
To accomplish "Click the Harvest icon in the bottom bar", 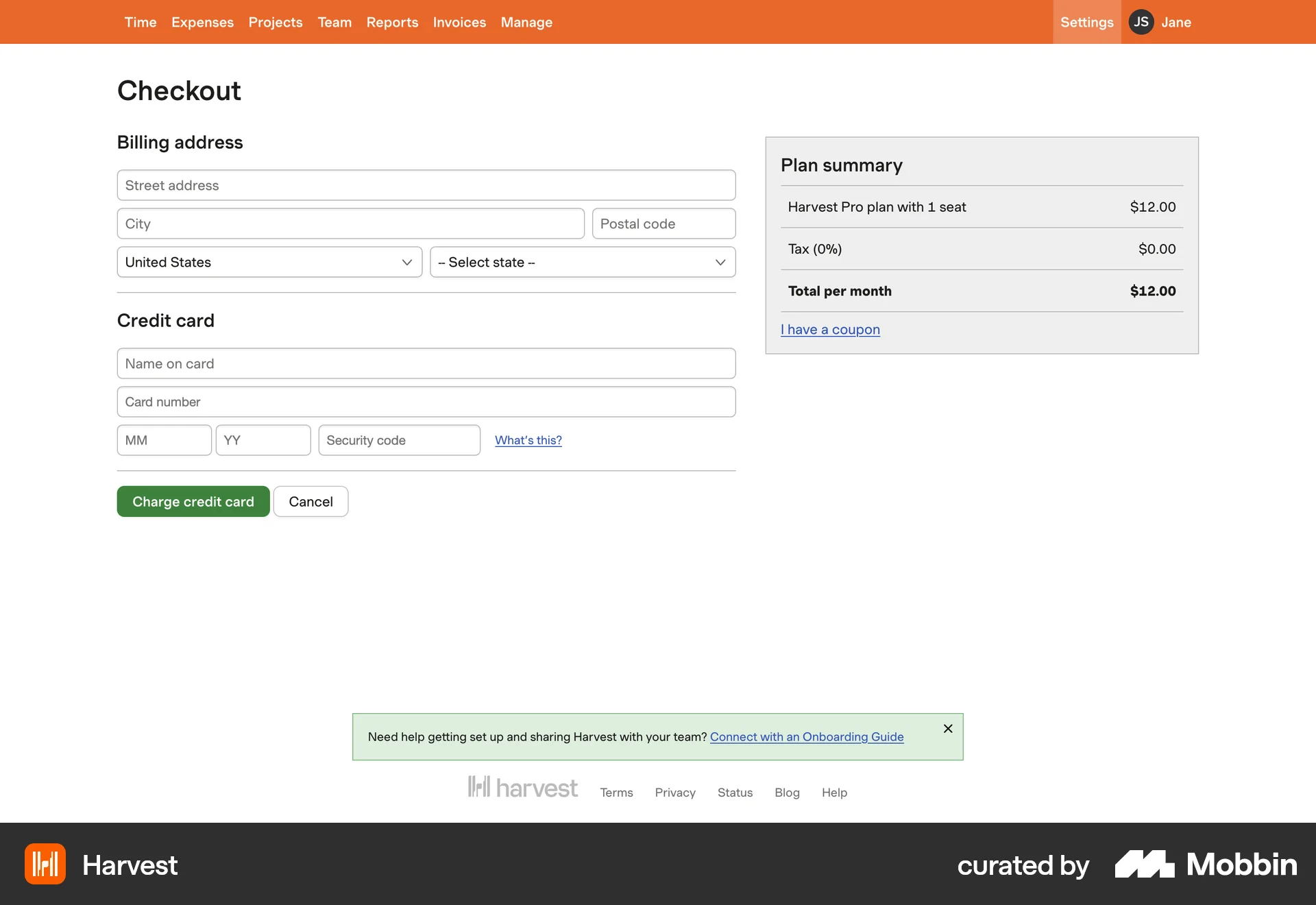I will tap(45, 864).
